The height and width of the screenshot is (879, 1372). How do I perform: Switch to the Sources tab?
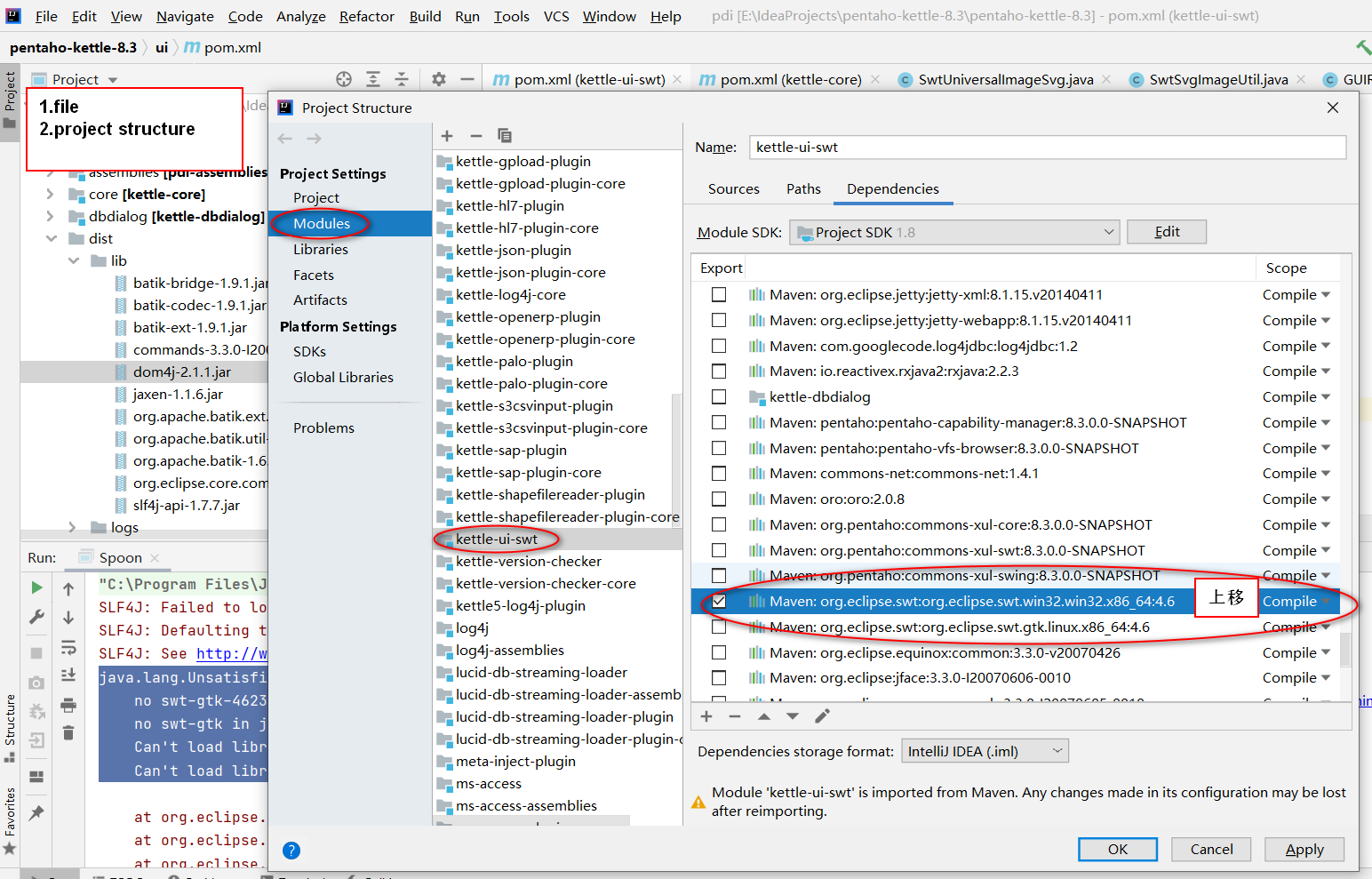tap(734, 188)
